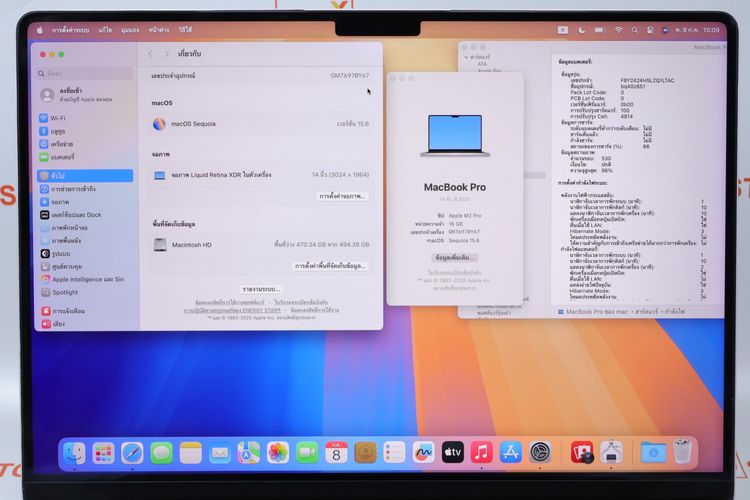Open Music from the Dock
The width and height of the screenshot is (750, 500).
point(482,453)
